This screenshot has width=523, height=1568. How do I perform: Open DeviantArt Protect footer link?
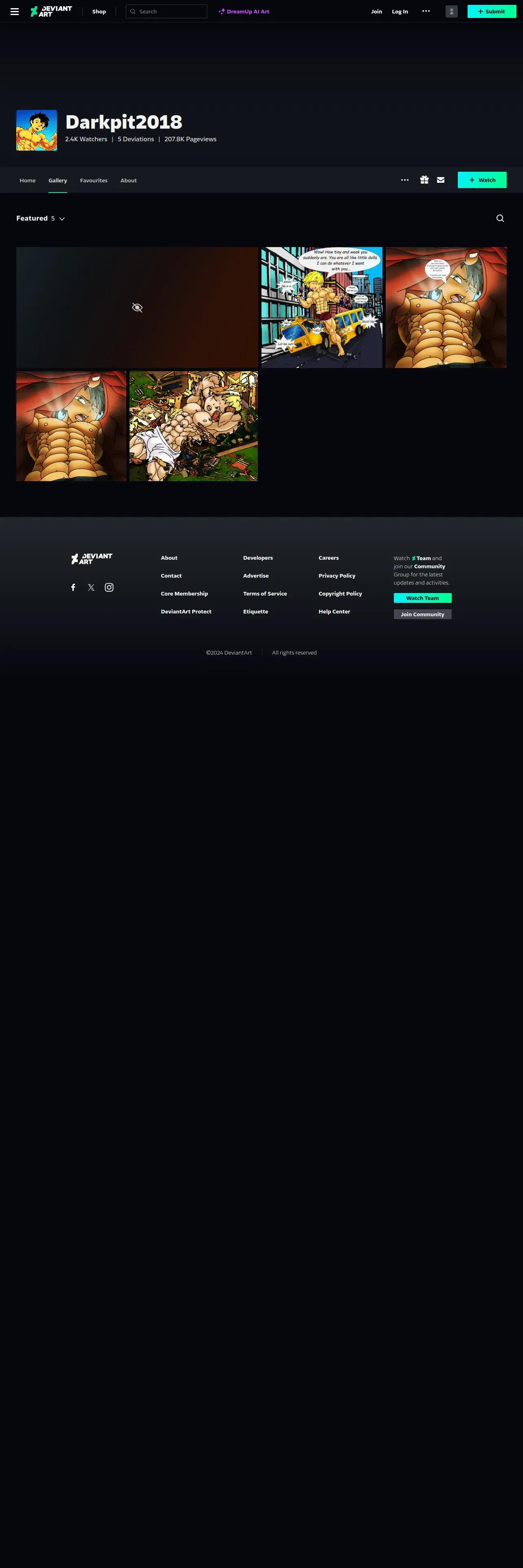(x=186, y=612)
